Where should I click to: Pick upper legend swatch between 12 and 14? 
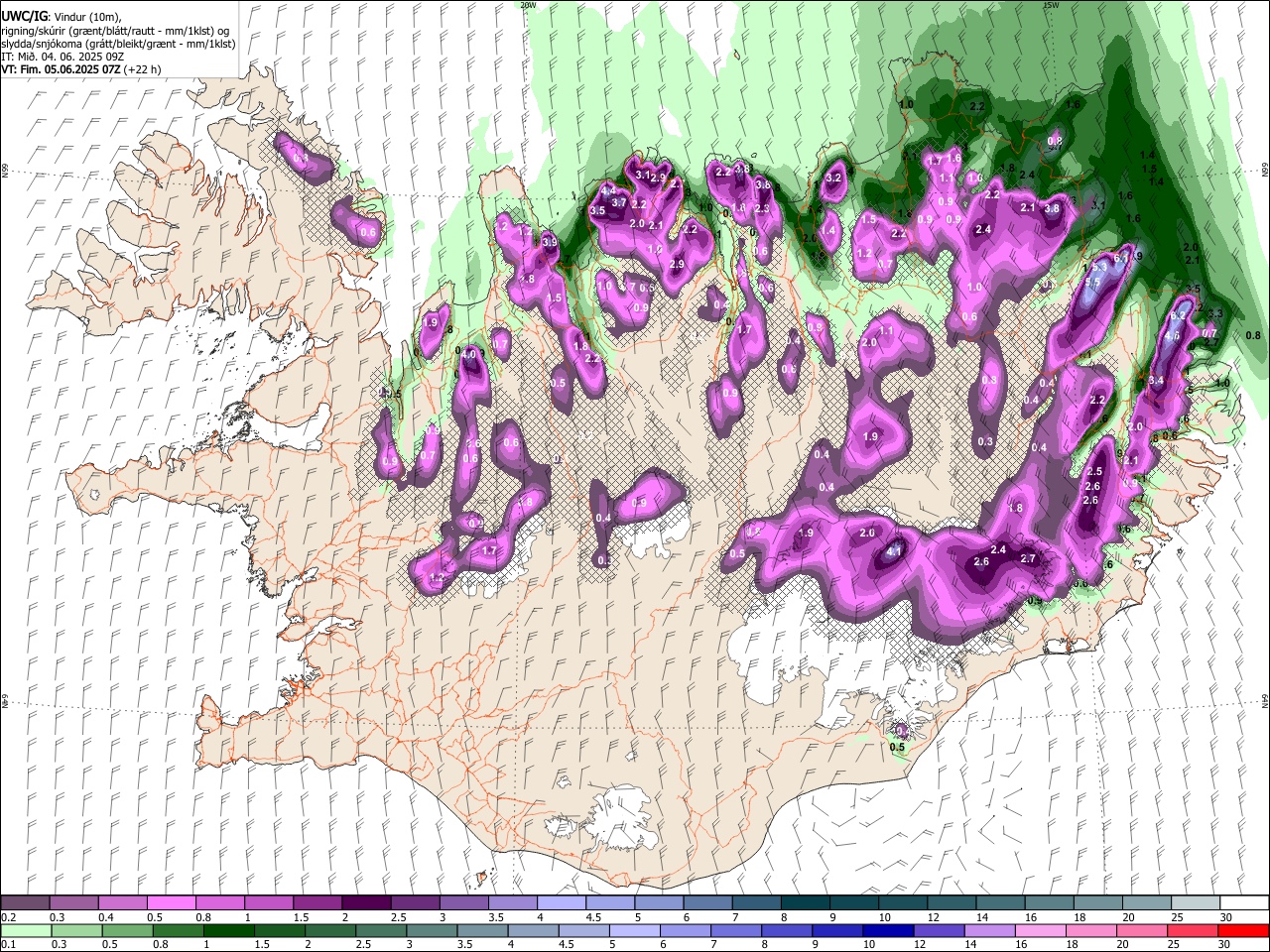click(x=951, y=903)
